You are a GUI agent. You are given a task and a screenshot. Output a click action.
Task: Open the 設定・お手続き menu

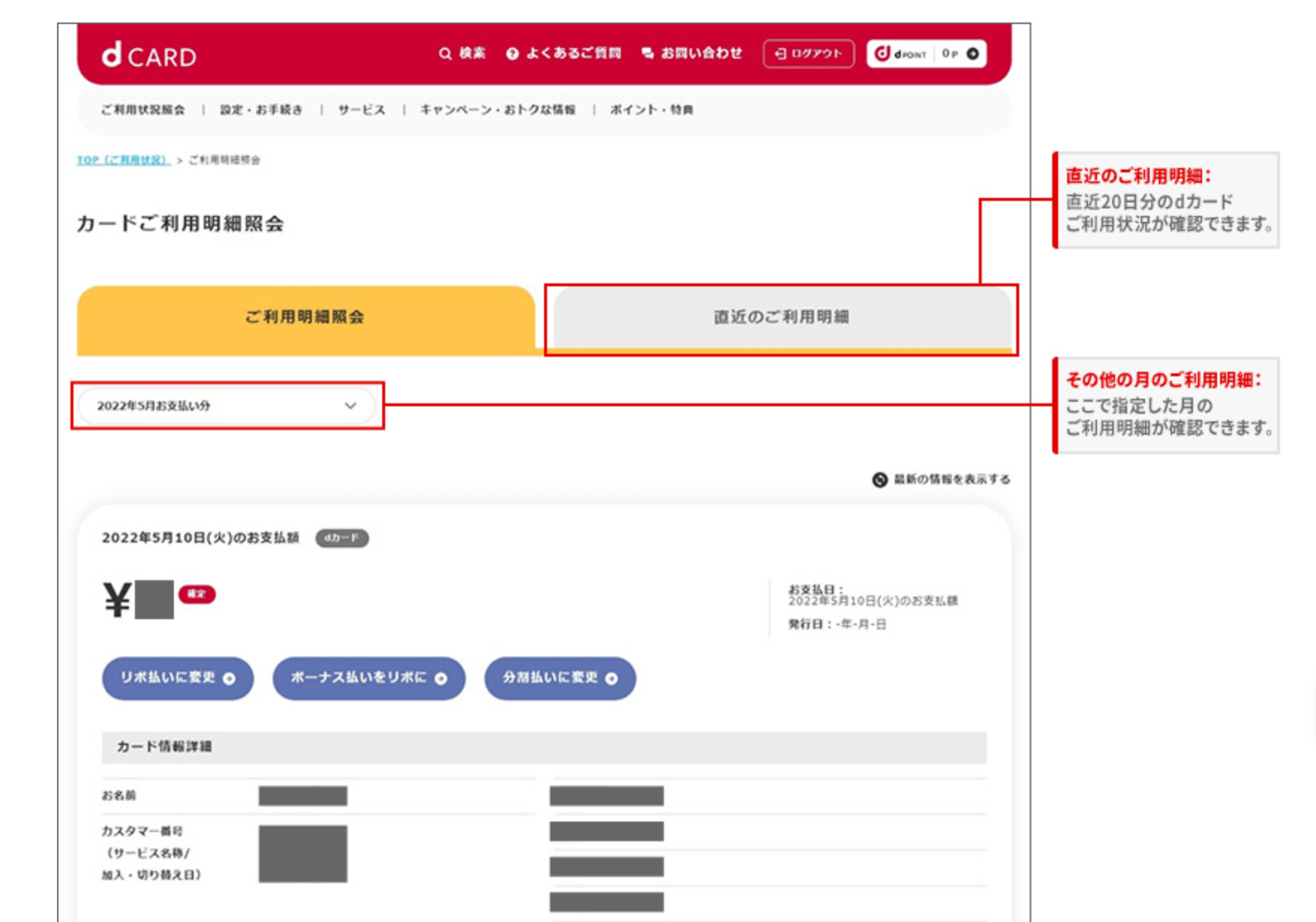pyautogui.click(x=262, y=109)
